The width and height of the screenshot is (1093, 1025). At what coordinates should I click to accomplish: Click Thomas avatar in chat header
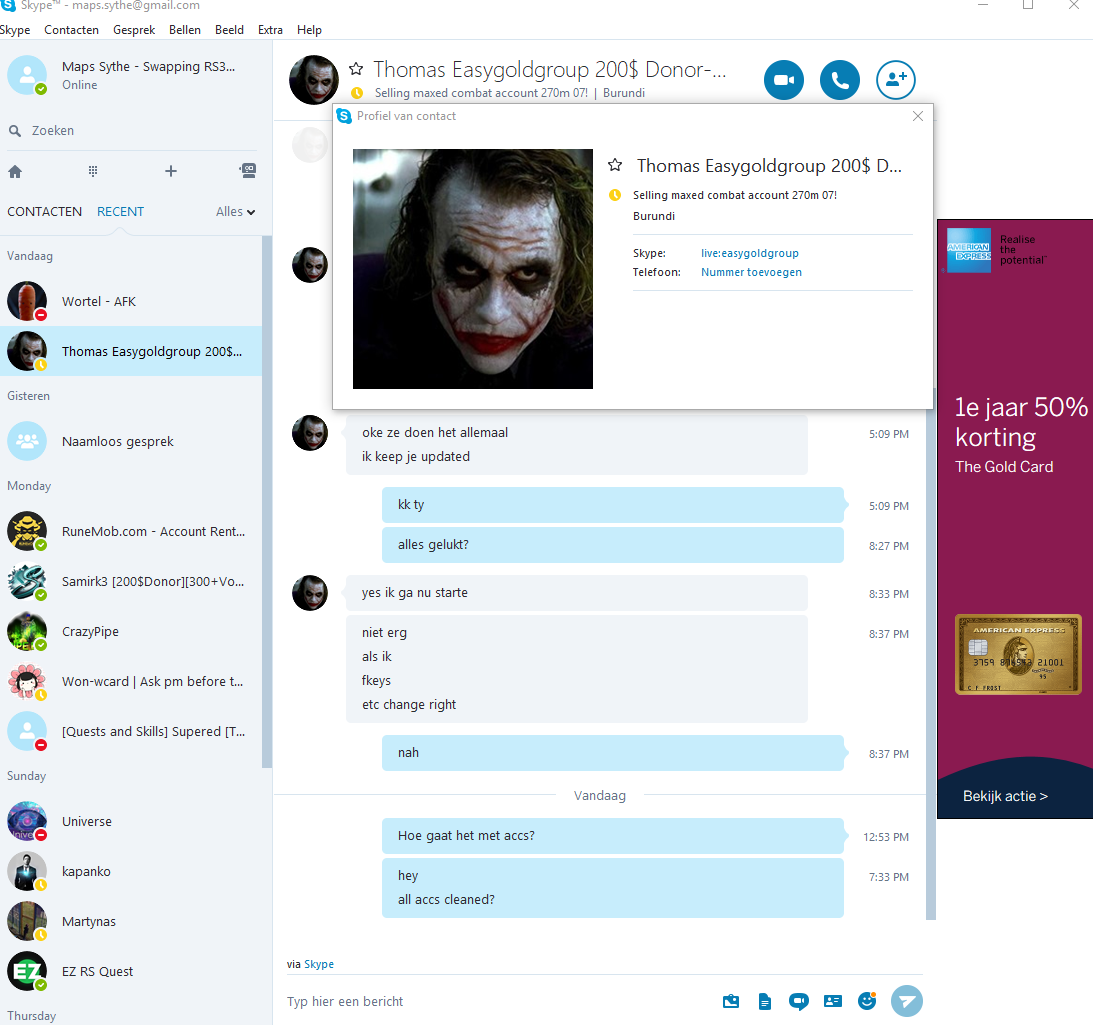coord(314,80)
